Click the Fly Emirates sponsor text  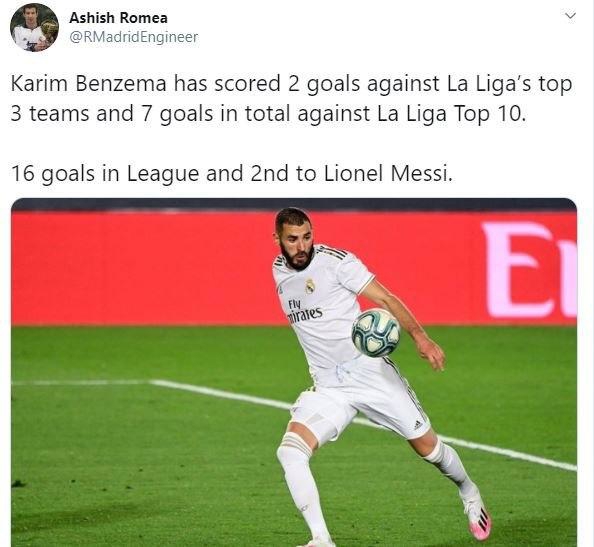[x=304, y=311]
